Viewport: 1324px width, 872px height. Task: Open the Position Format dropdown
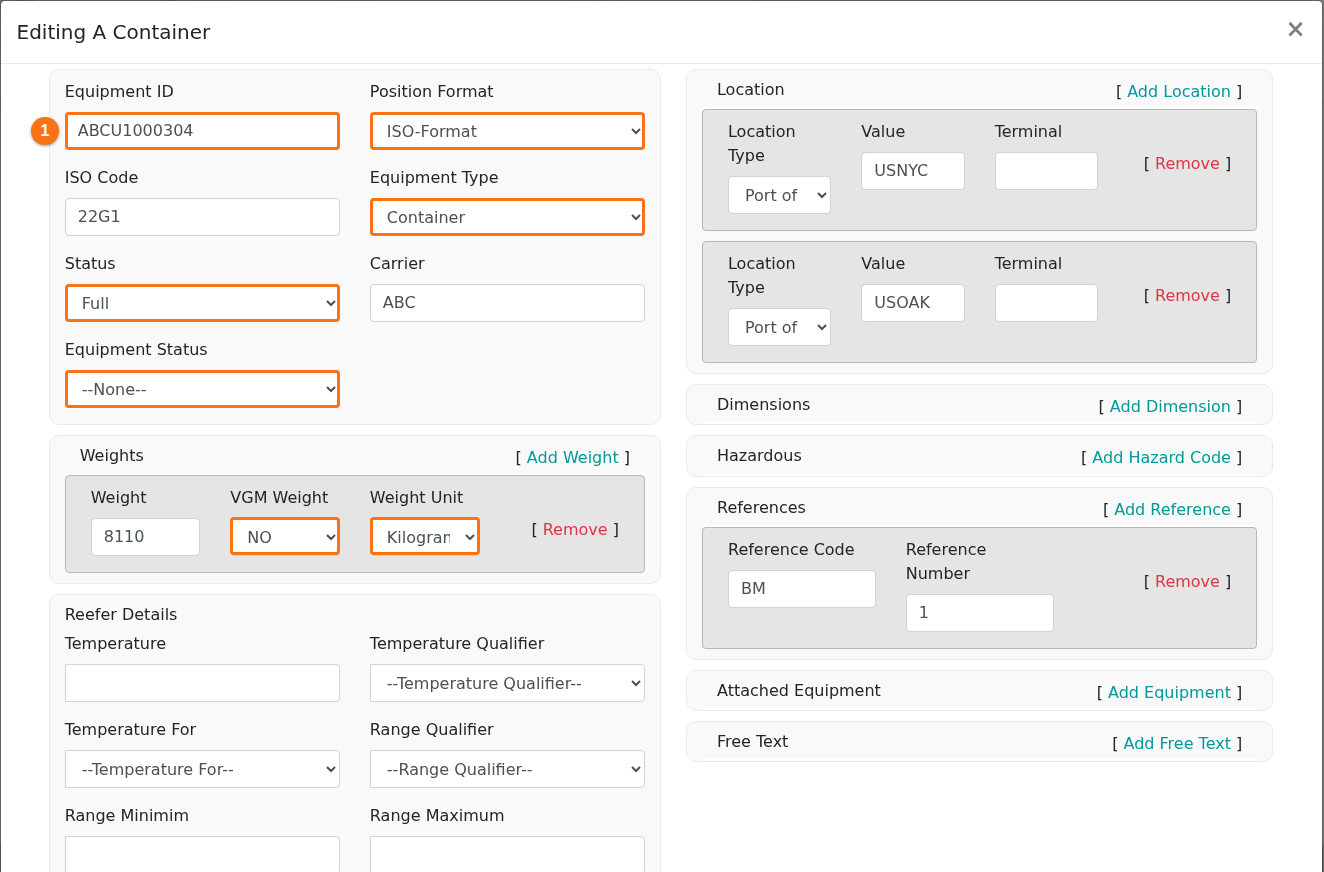pyautogui.click(x=507, y=131)
